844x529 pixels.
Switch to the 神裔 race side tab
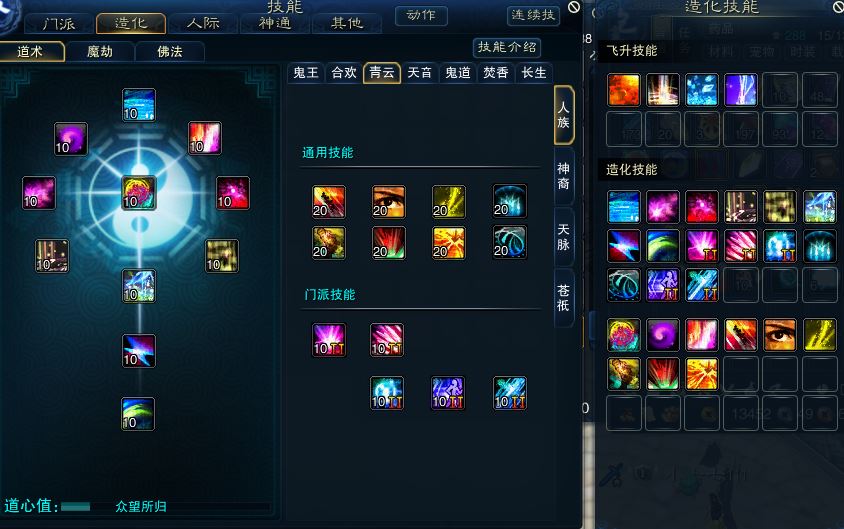[x=564, y=176]
